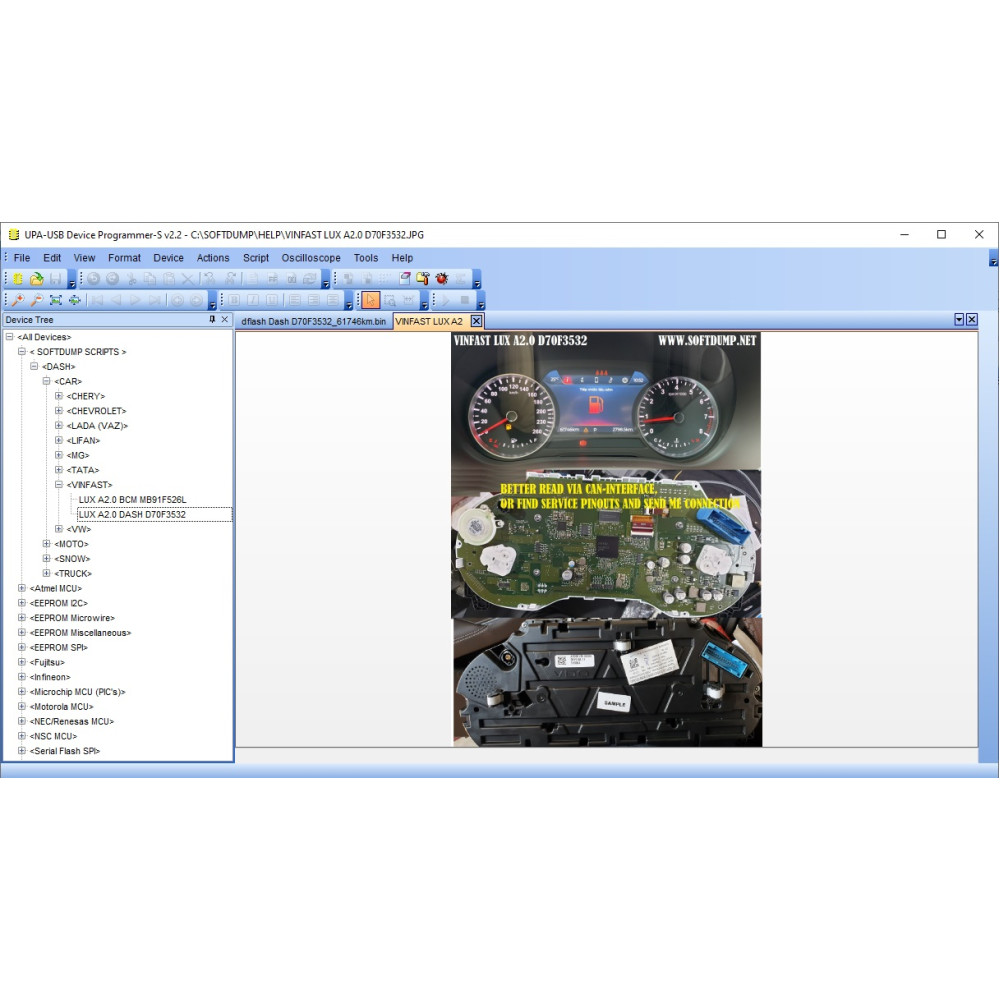Click the VINFAST dashboard help image

coord(607,539)
